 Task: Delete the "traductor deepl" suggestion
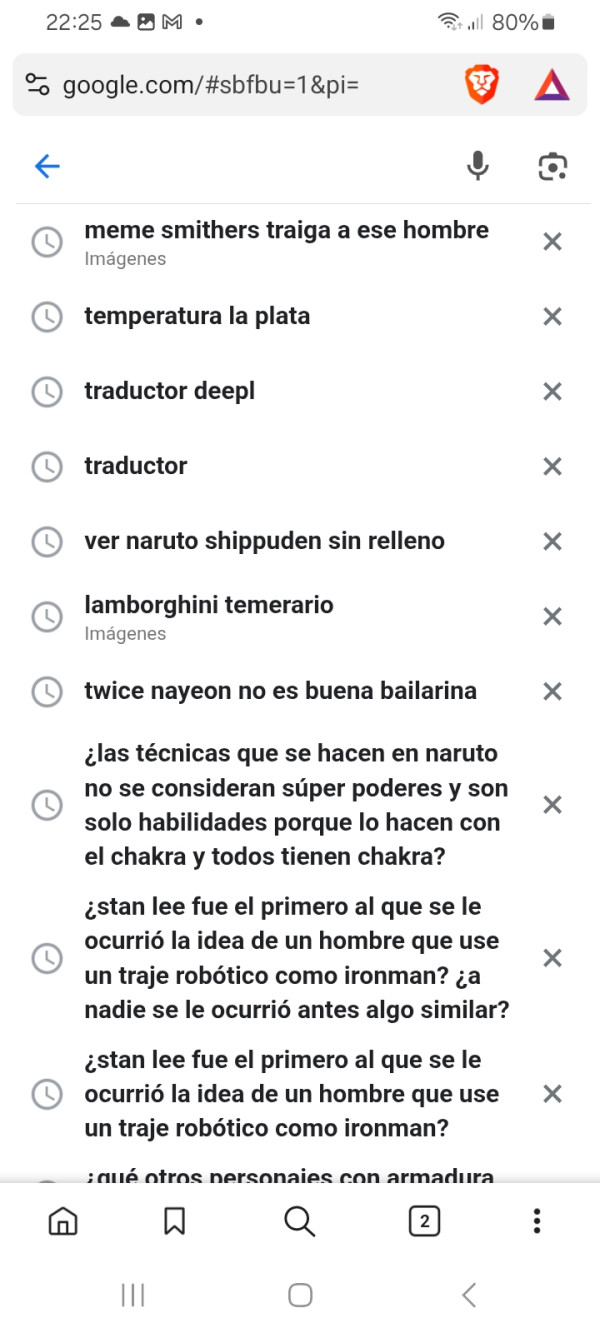[x=552, y=392]
